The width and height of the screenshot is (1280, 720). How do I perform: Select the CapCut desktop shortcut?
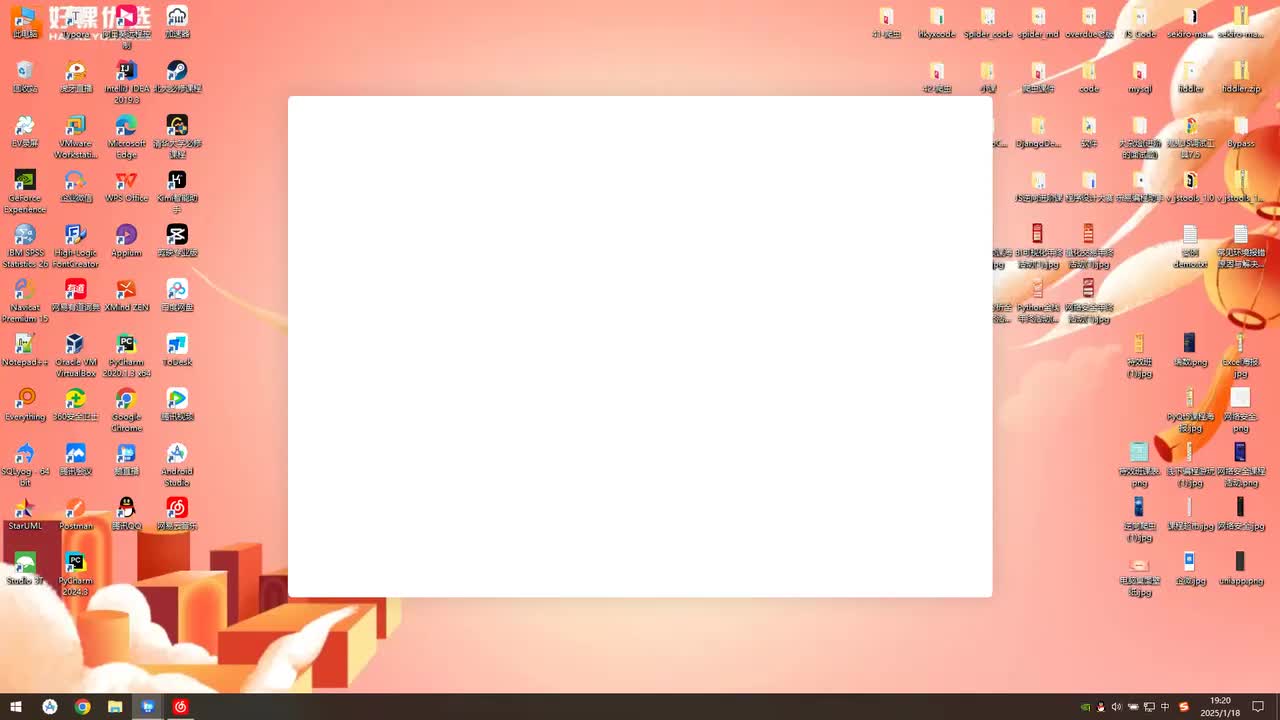tap(177, 241)
